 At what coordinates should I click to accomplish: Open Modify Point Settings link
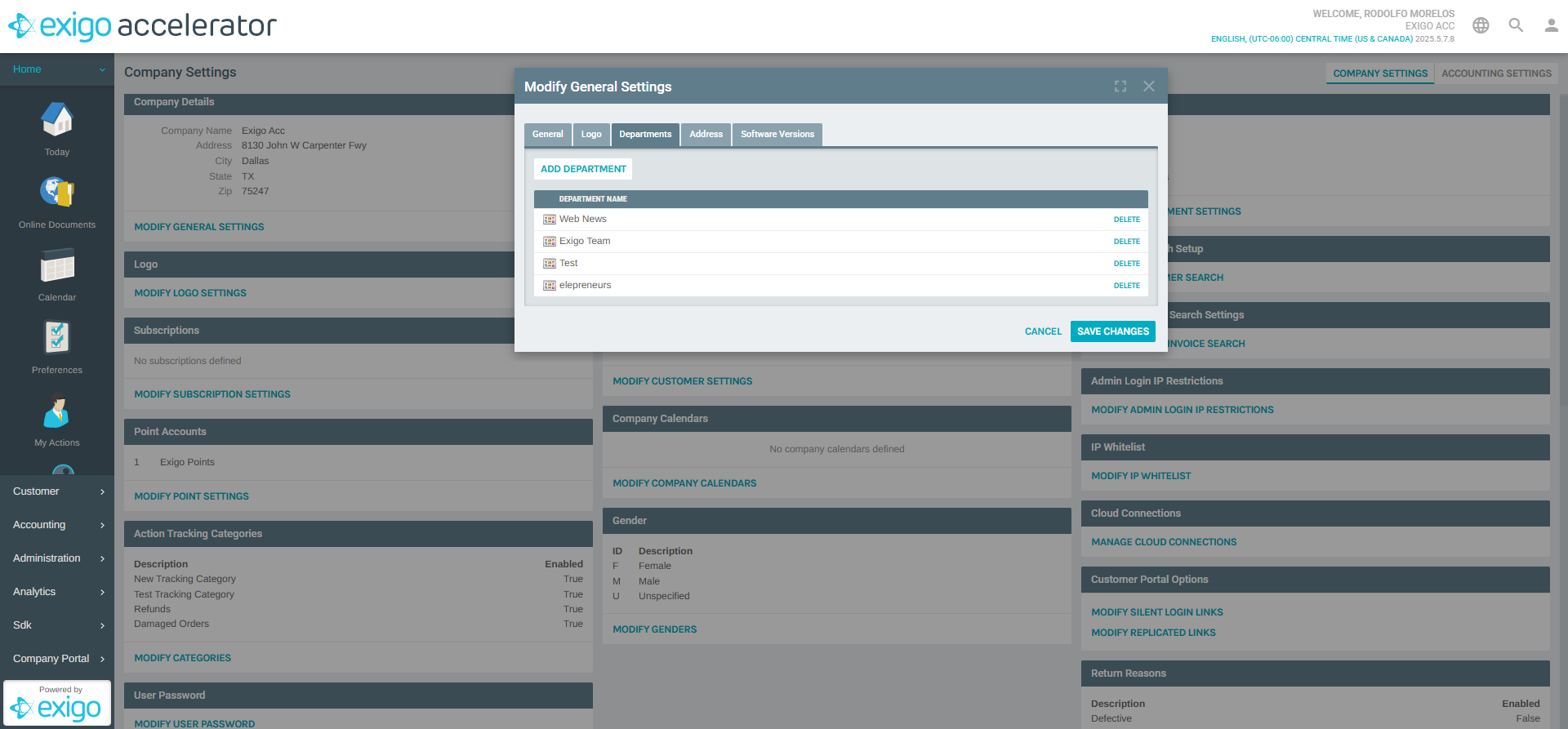tap(191, 496)
